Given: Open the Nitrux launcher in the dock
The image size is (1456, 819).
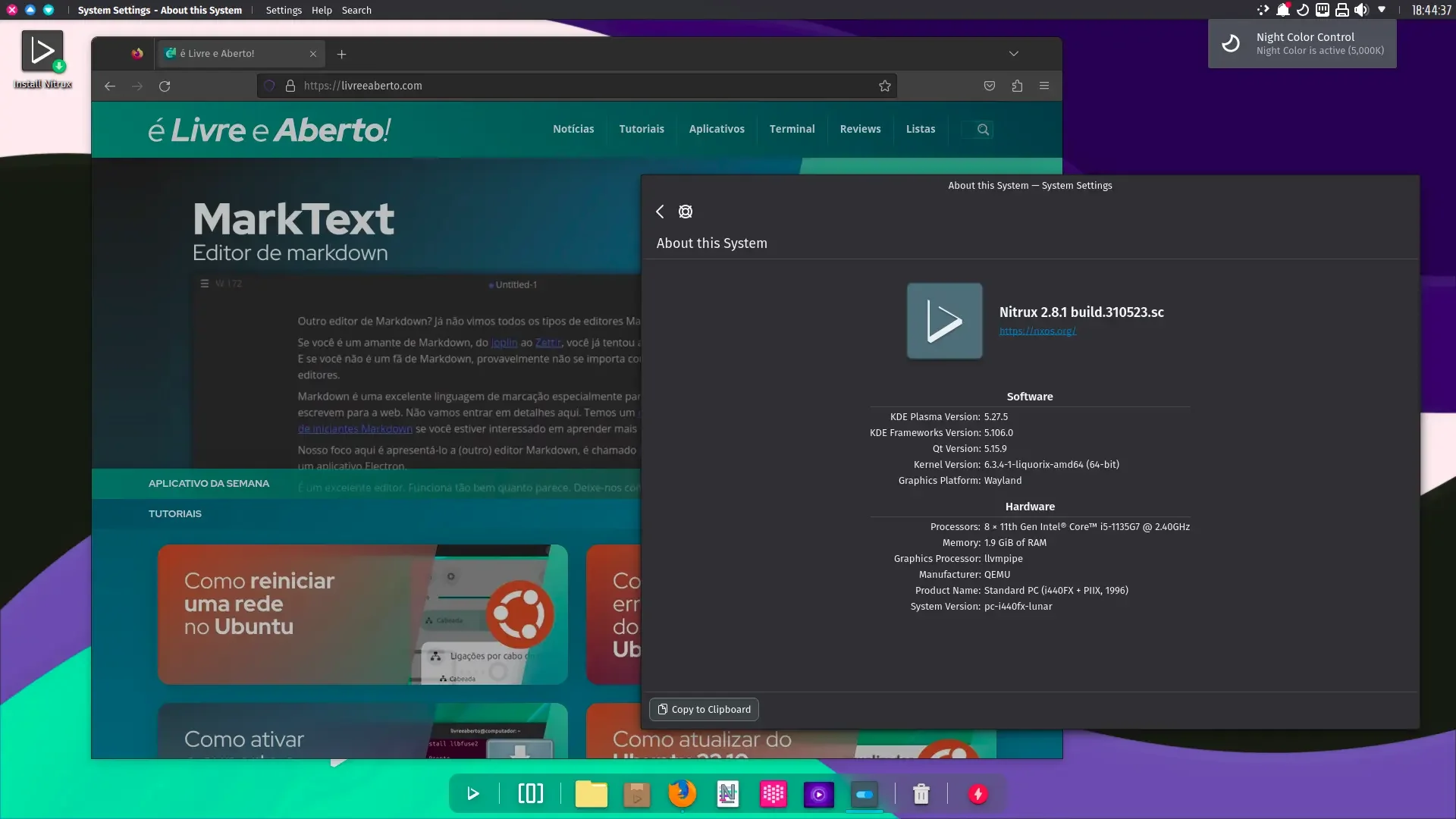Looking at the screenshot, I should [x=472, y=794].
